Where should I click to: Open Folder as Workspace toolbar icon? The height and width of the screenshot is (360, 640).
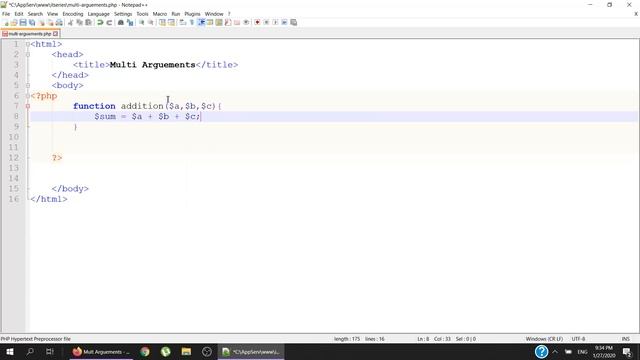tap(237, 22)
